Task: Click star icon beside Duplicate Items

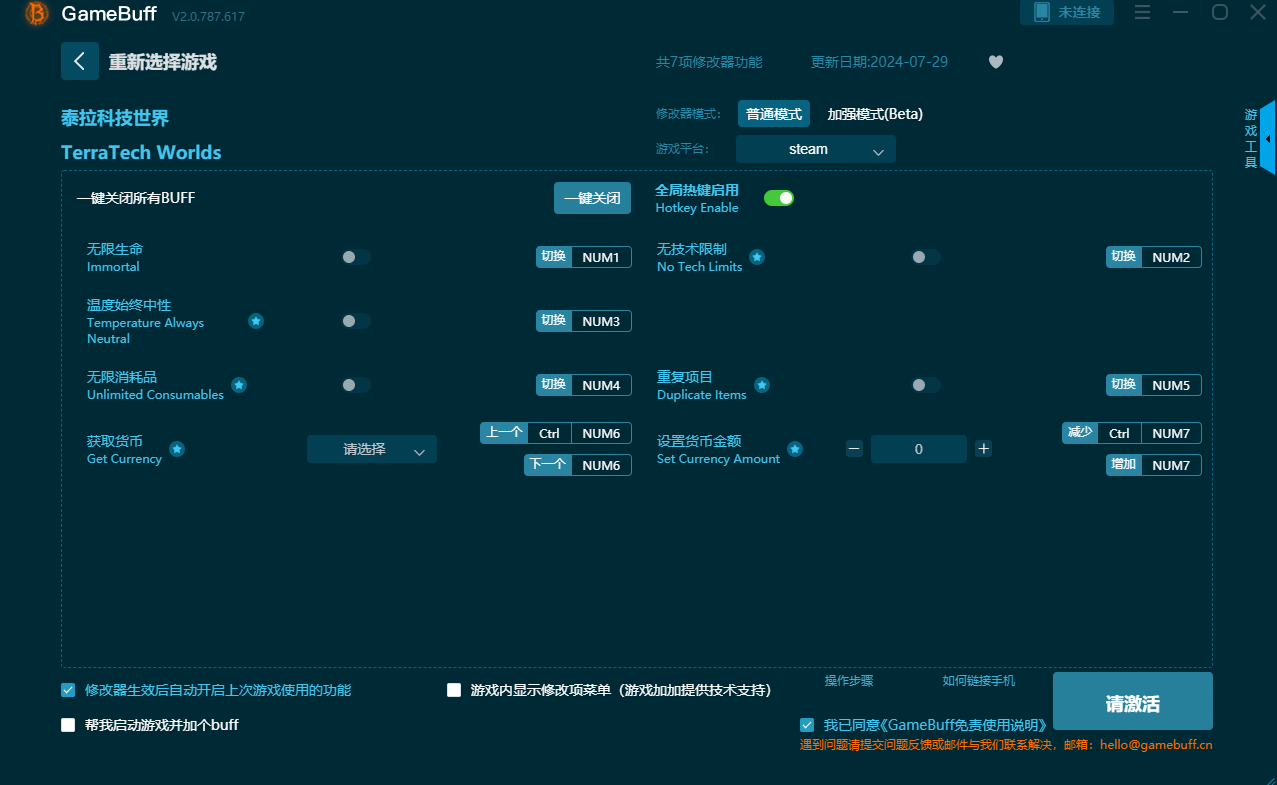Action: [x=762, y=385]
